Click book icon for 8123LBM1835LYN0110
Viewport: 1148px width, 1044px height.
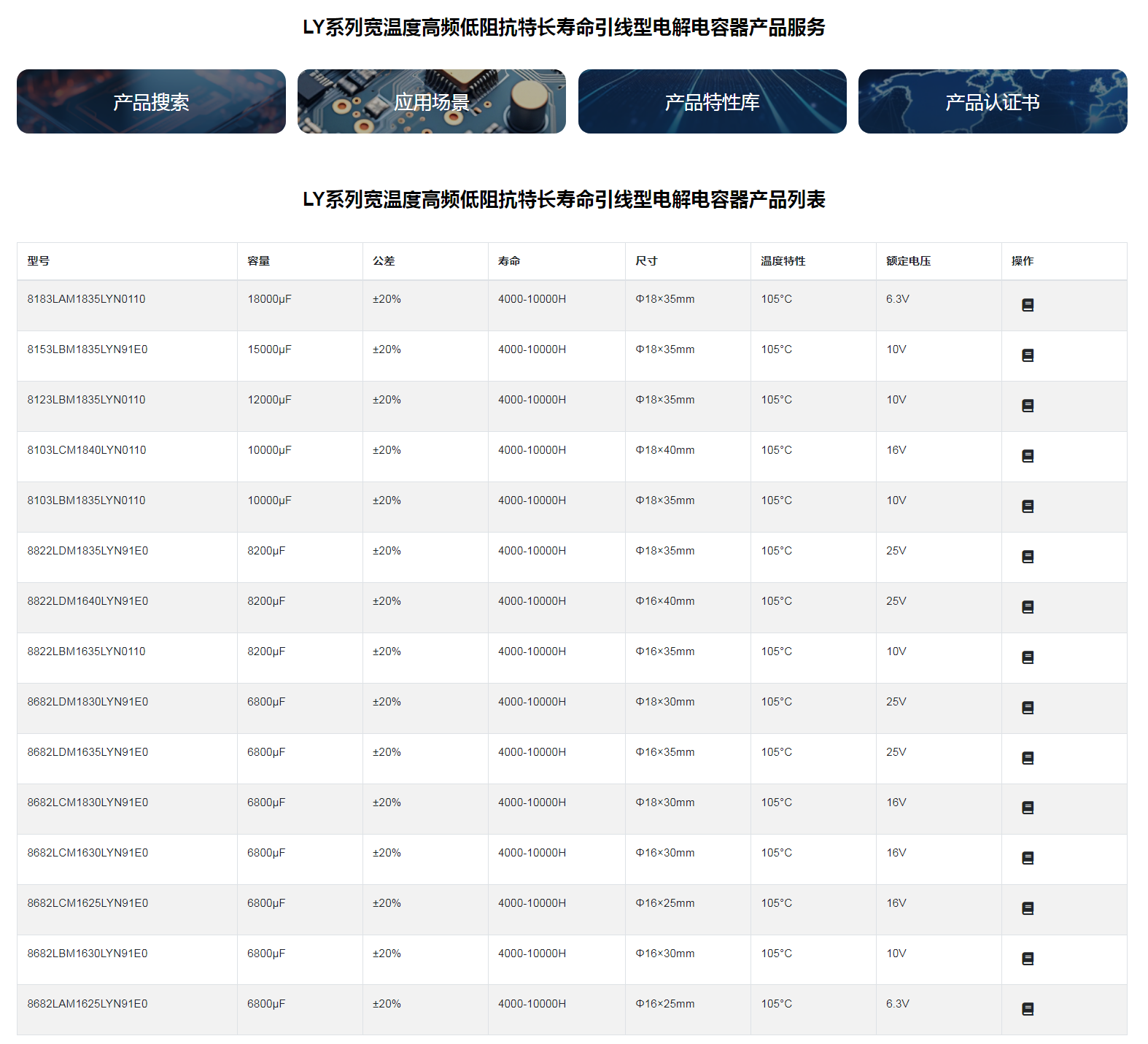[1028, 406]
